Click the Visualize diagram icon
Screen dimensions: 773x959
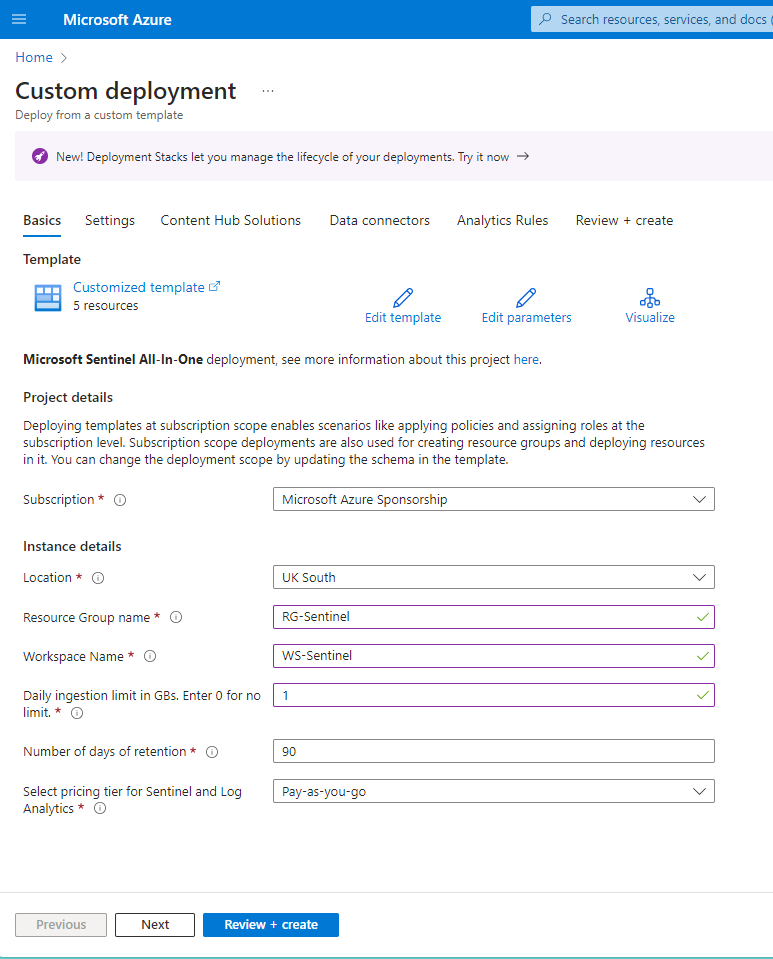click(649, 298)
